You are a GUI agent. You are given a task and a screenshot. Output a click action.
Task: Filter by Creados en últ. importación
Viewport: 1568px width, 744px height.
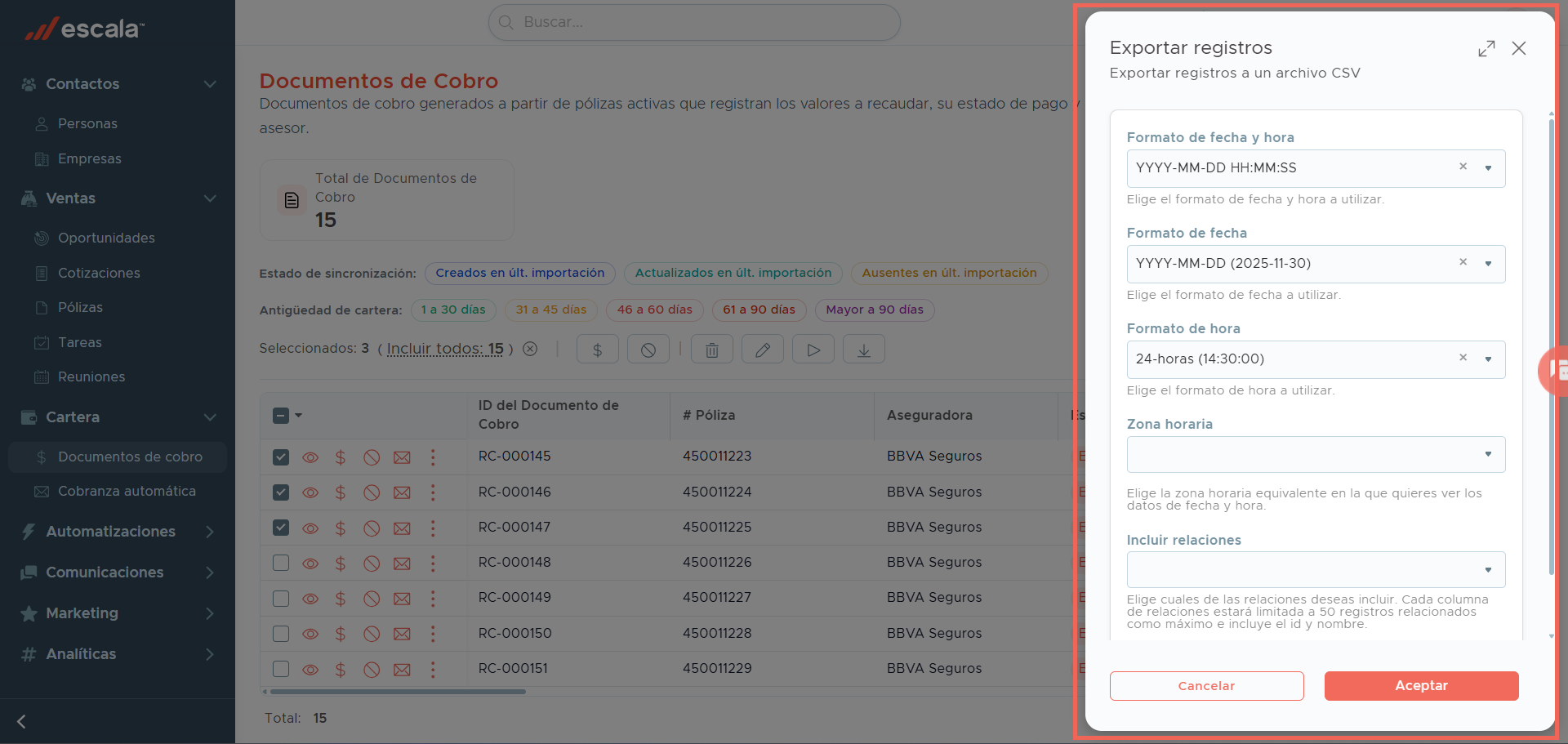pyautogui.click(x=520, y=273)
